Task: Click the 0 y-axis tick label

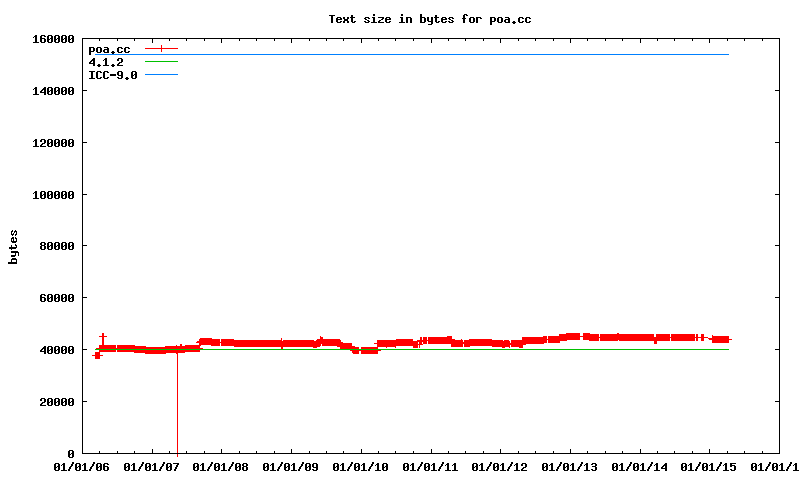Action: (70, 454)
